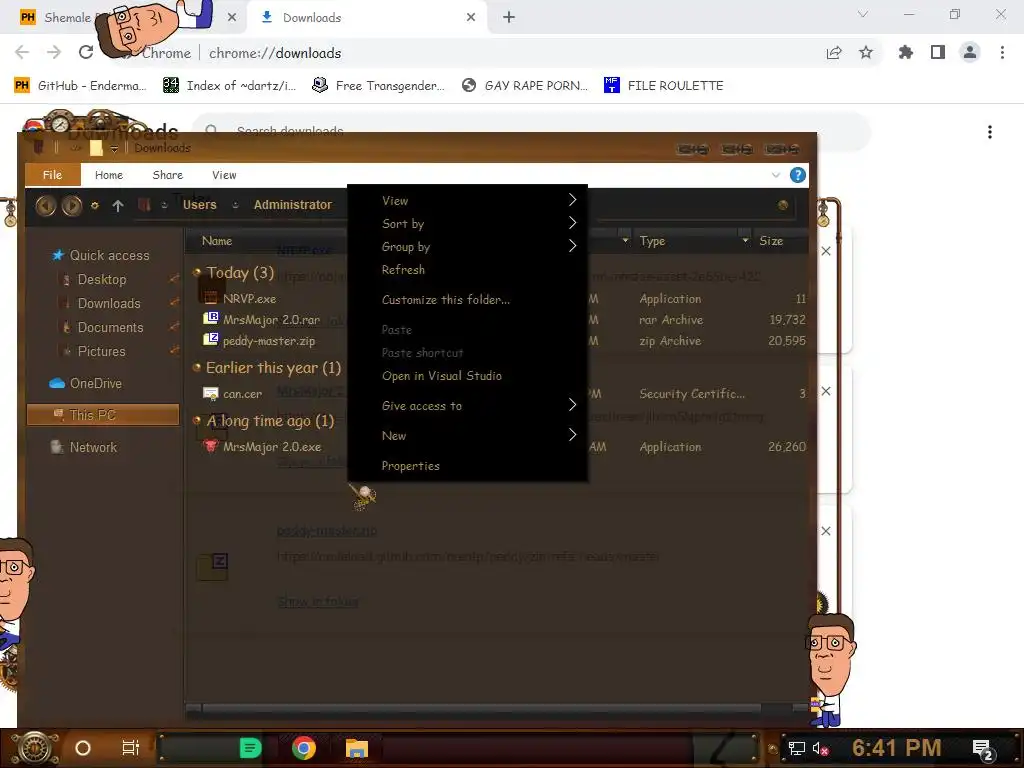1024x768 pixels.
Task: Open Cortana circle on the taskbar
Action: pos(83,748)
